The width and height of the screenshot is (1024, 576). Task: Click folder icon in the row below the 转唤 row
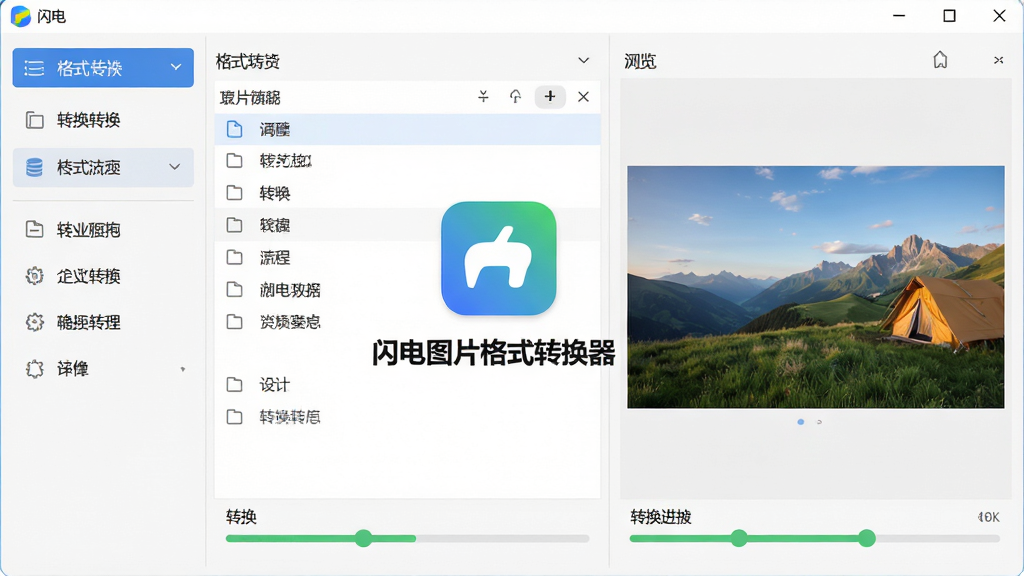(234, 225)
